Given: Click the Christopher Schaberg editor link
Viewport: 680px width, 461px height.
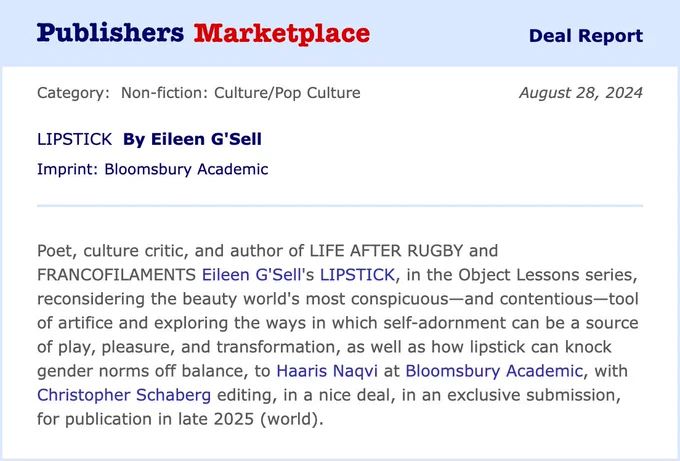Looking at the screenshot, I should [124, 395].
